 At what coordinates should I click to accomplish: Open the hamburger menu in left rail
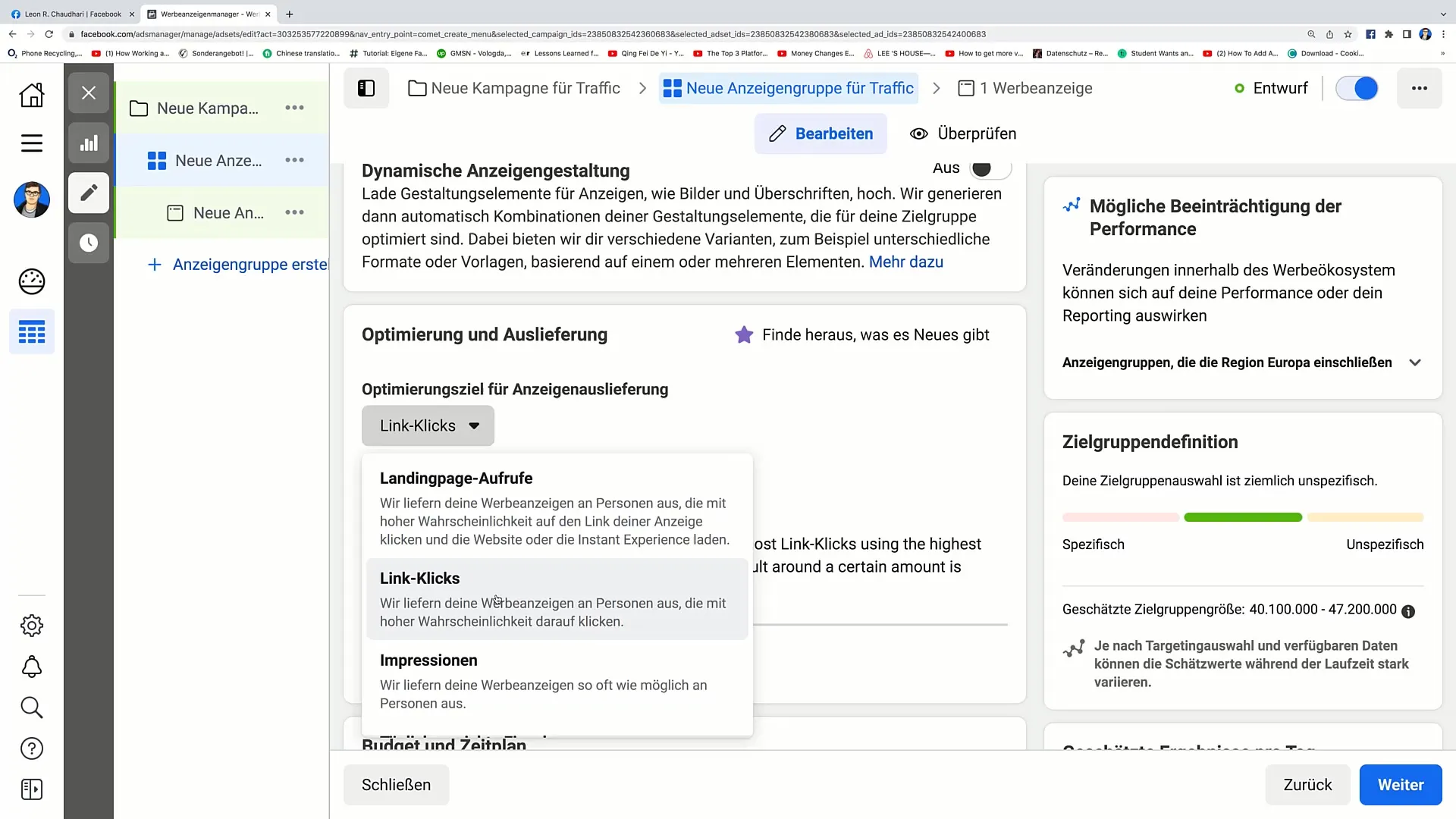click(32, 143)
